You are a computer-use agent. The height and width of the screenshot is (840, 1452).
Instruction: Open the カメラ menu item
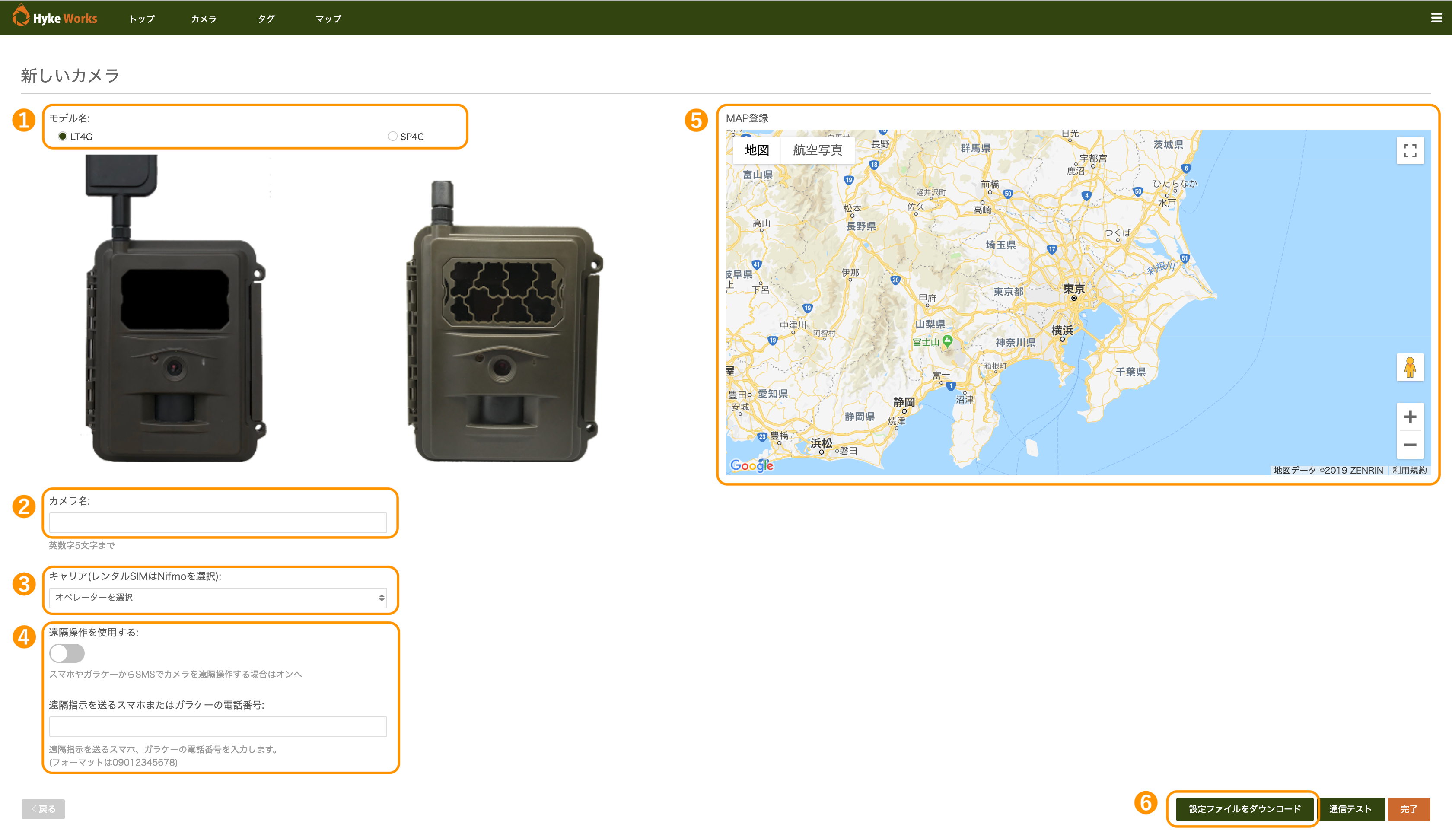pos(204,19)
